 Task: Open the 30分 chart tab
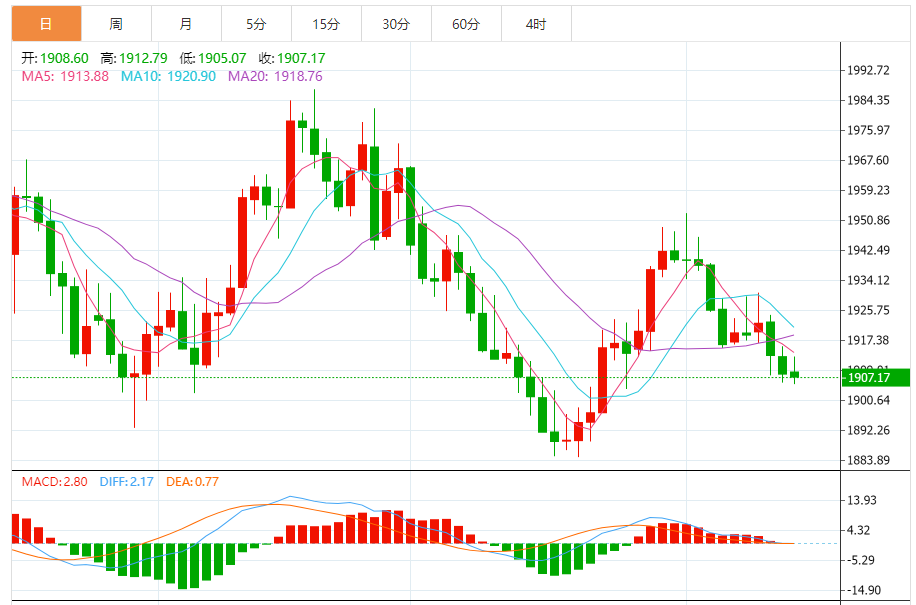click(397, 24)
